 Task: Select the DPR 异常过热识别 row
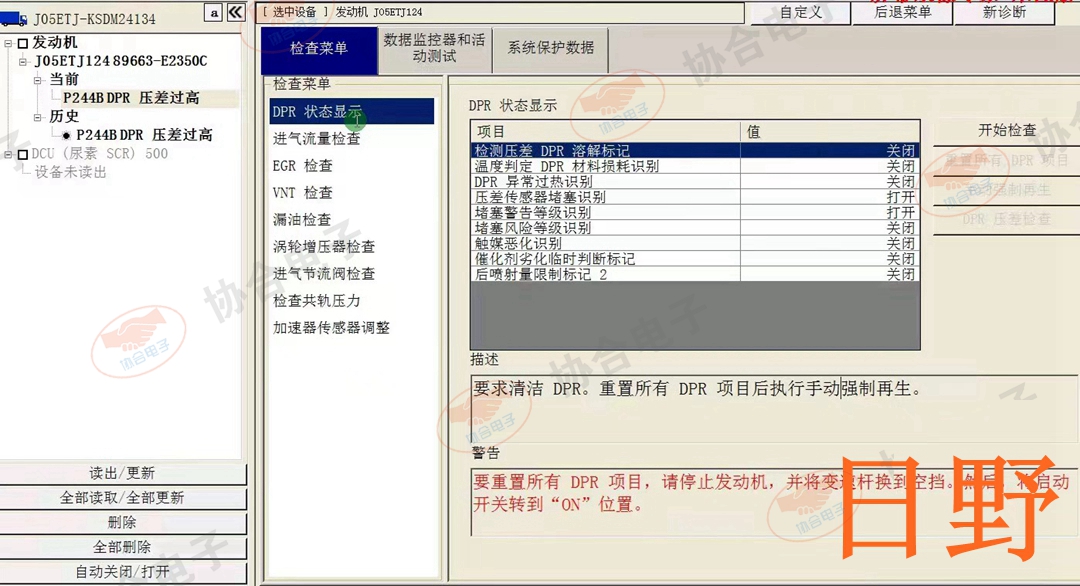point(695,182)
